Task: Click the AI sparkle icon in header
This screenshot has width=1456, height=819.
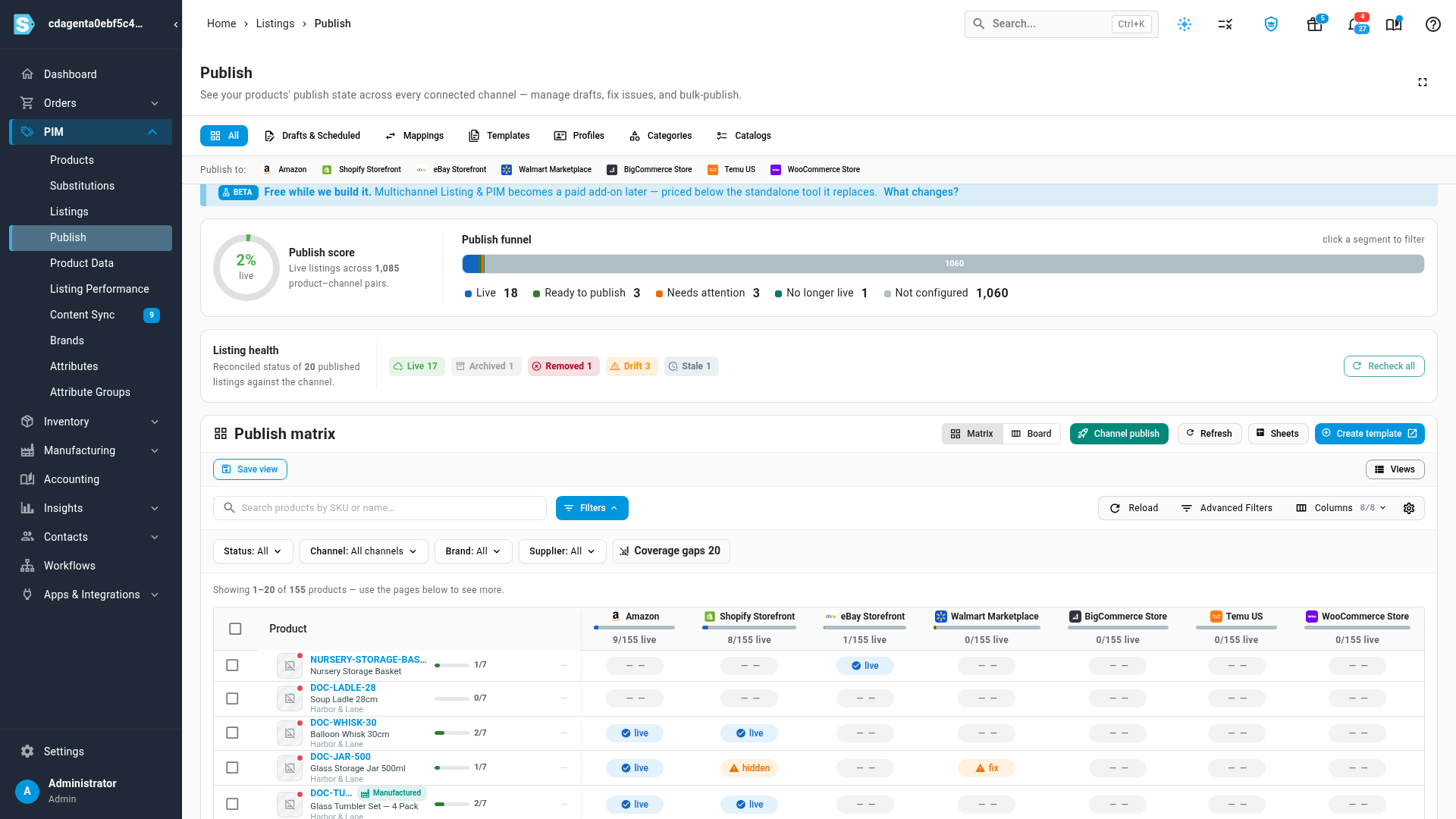Action: (x=1184, y=24)
